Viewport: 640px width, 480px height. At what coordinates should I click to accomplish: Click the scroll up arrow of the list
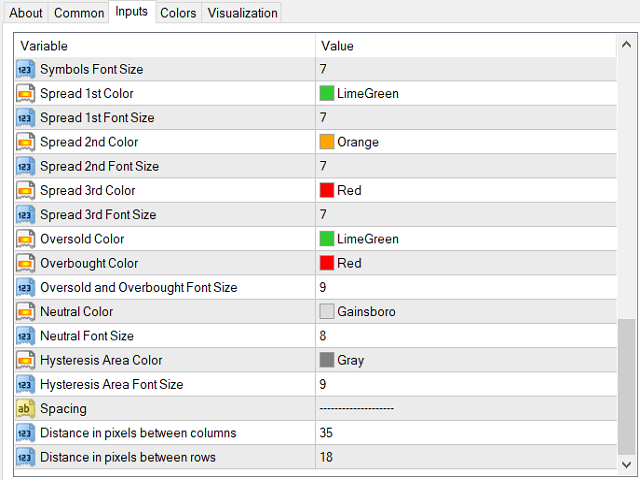pyautogui.click(x=626, y=46)
